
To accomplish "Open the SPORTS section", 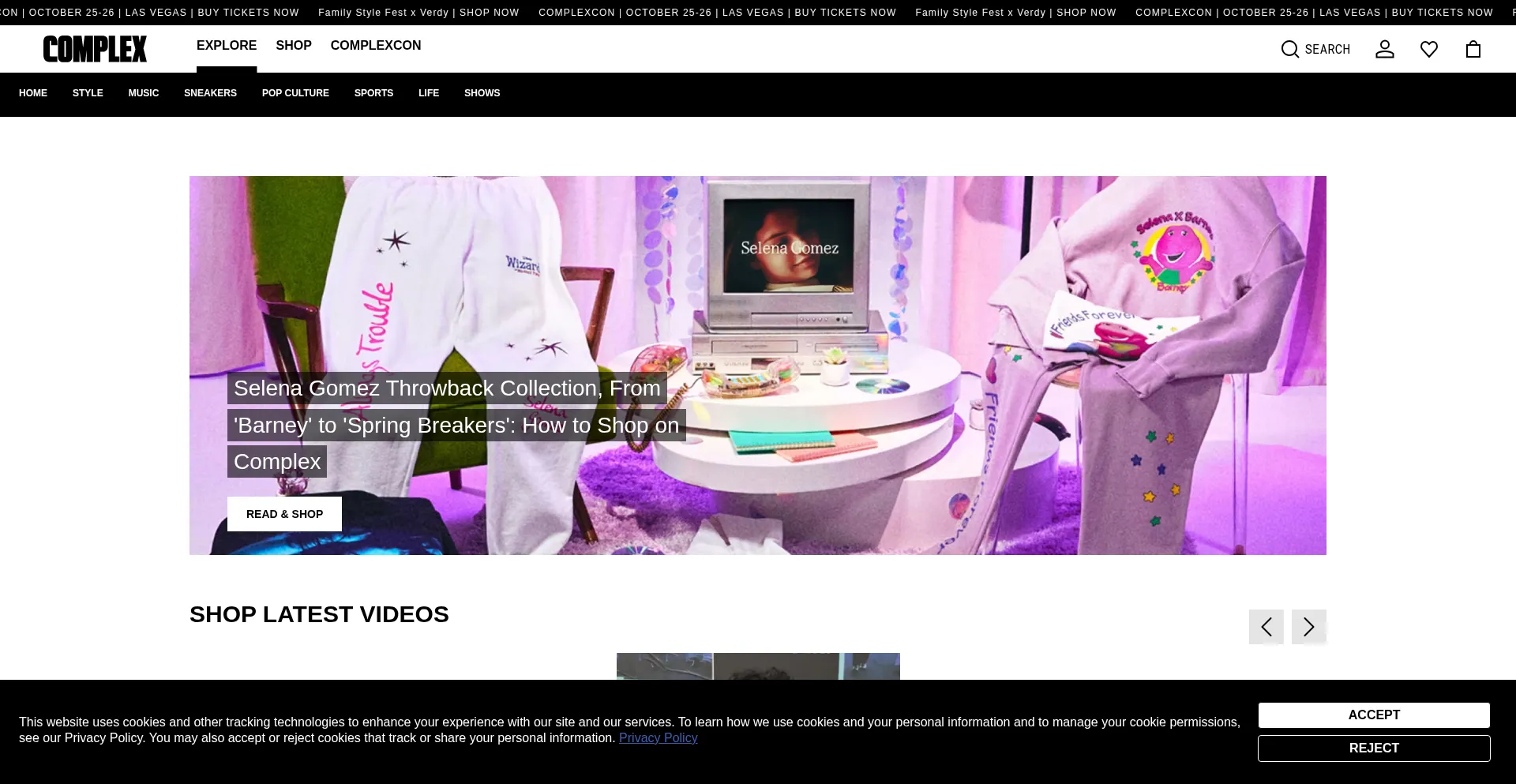I will tap(373, 93).
